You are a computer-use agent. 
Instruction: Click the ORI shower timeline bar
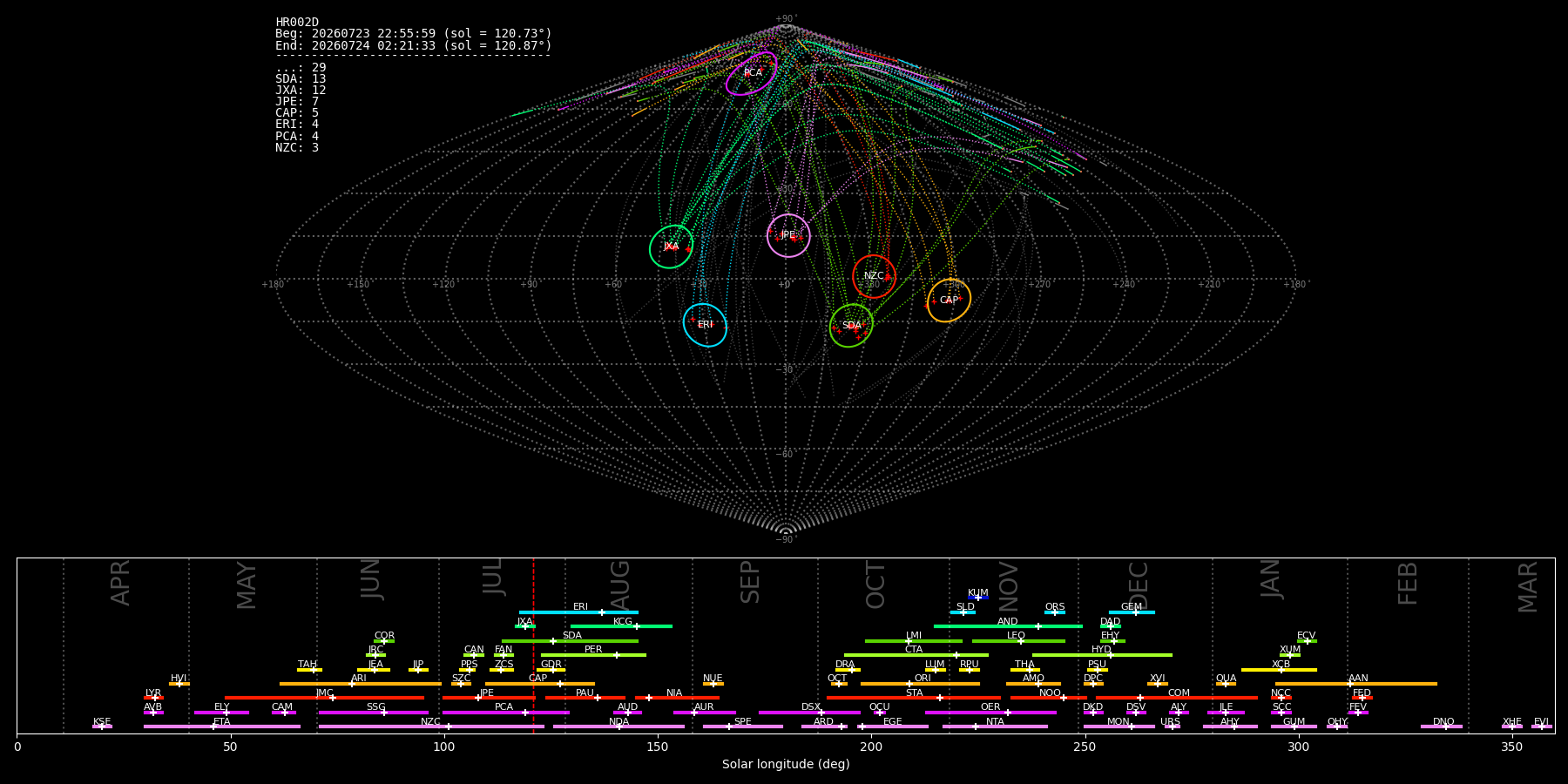point(920,684)
